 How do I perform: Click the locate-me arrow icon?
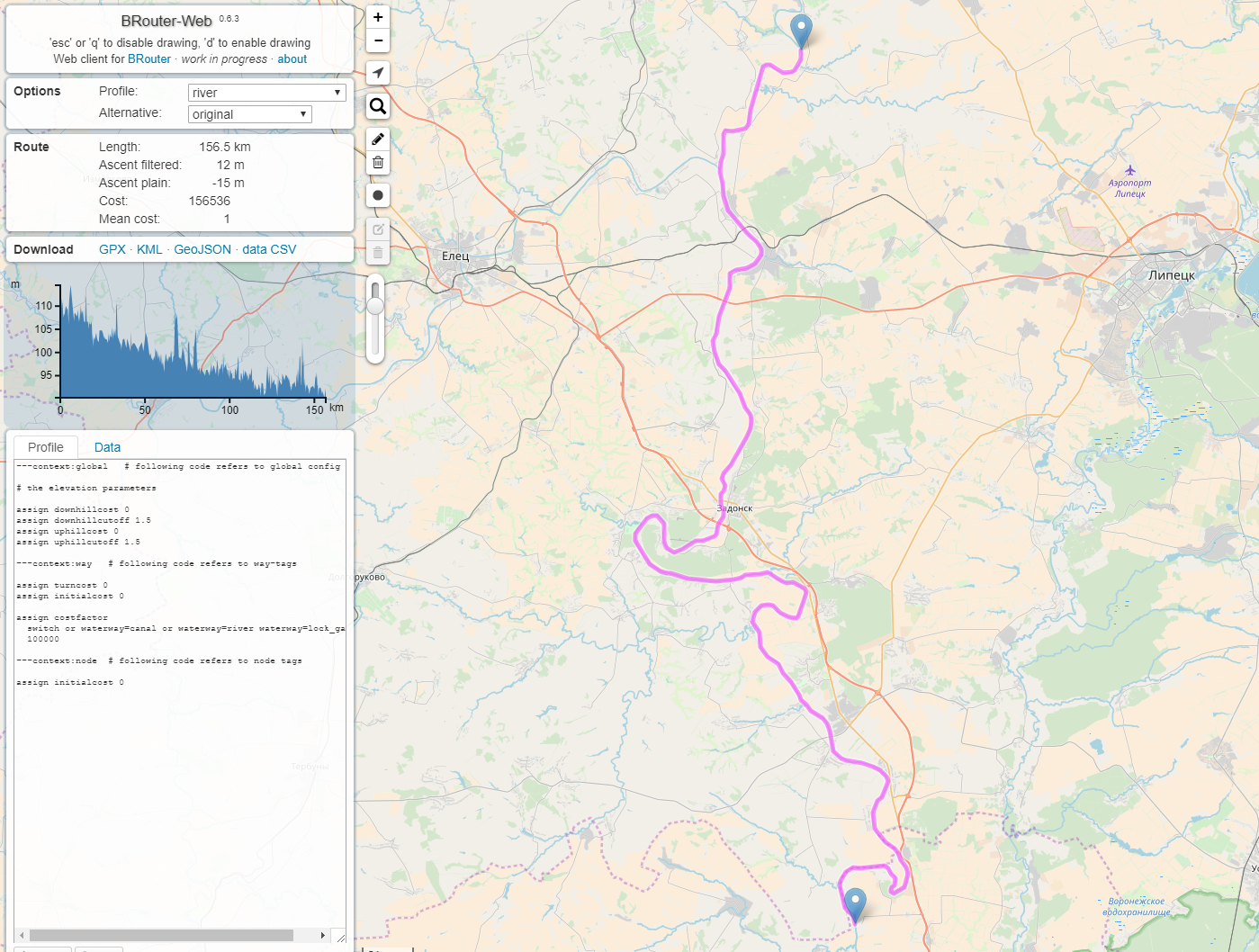378,73
